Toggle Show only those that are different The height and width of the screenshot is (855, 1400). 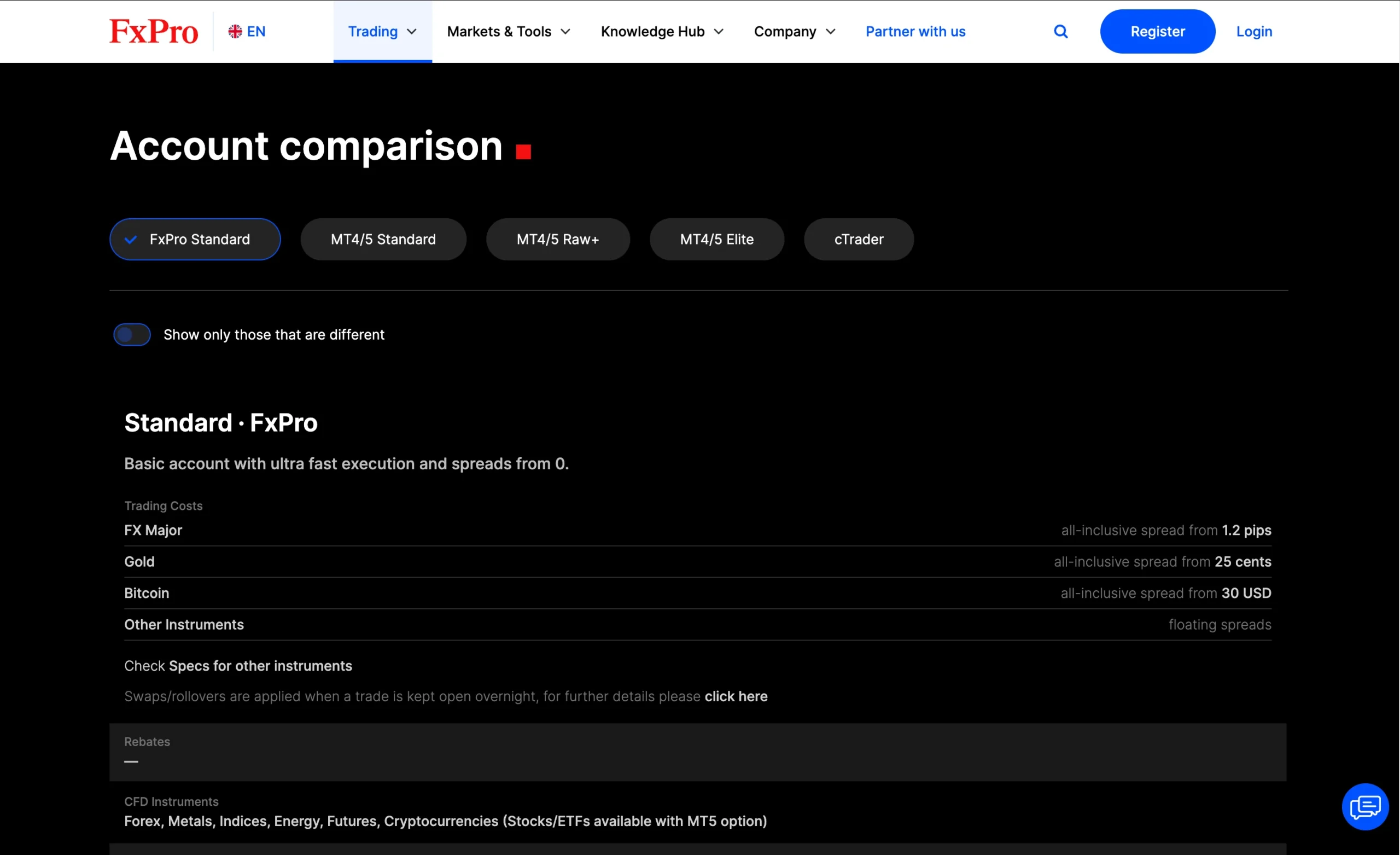pyautogui.click(x=132, y=334)
